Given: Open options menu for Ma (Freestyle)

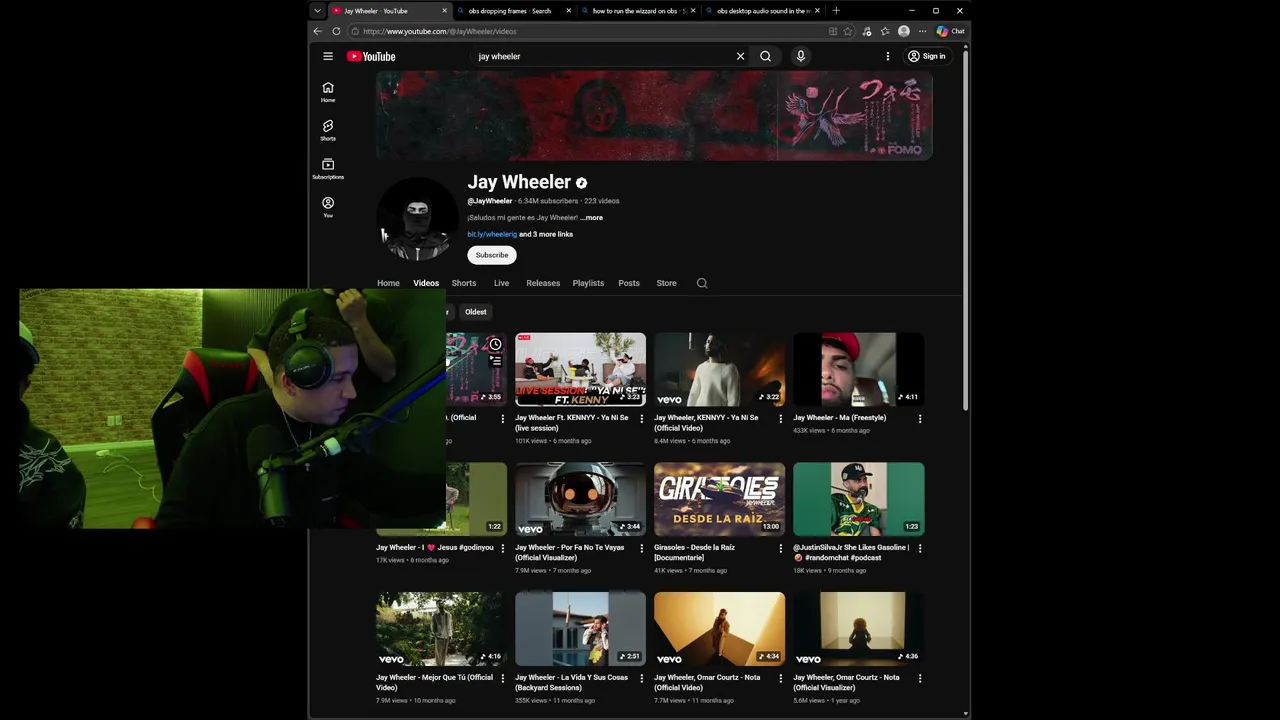Looking at the screenshot, I should point(920,419).
